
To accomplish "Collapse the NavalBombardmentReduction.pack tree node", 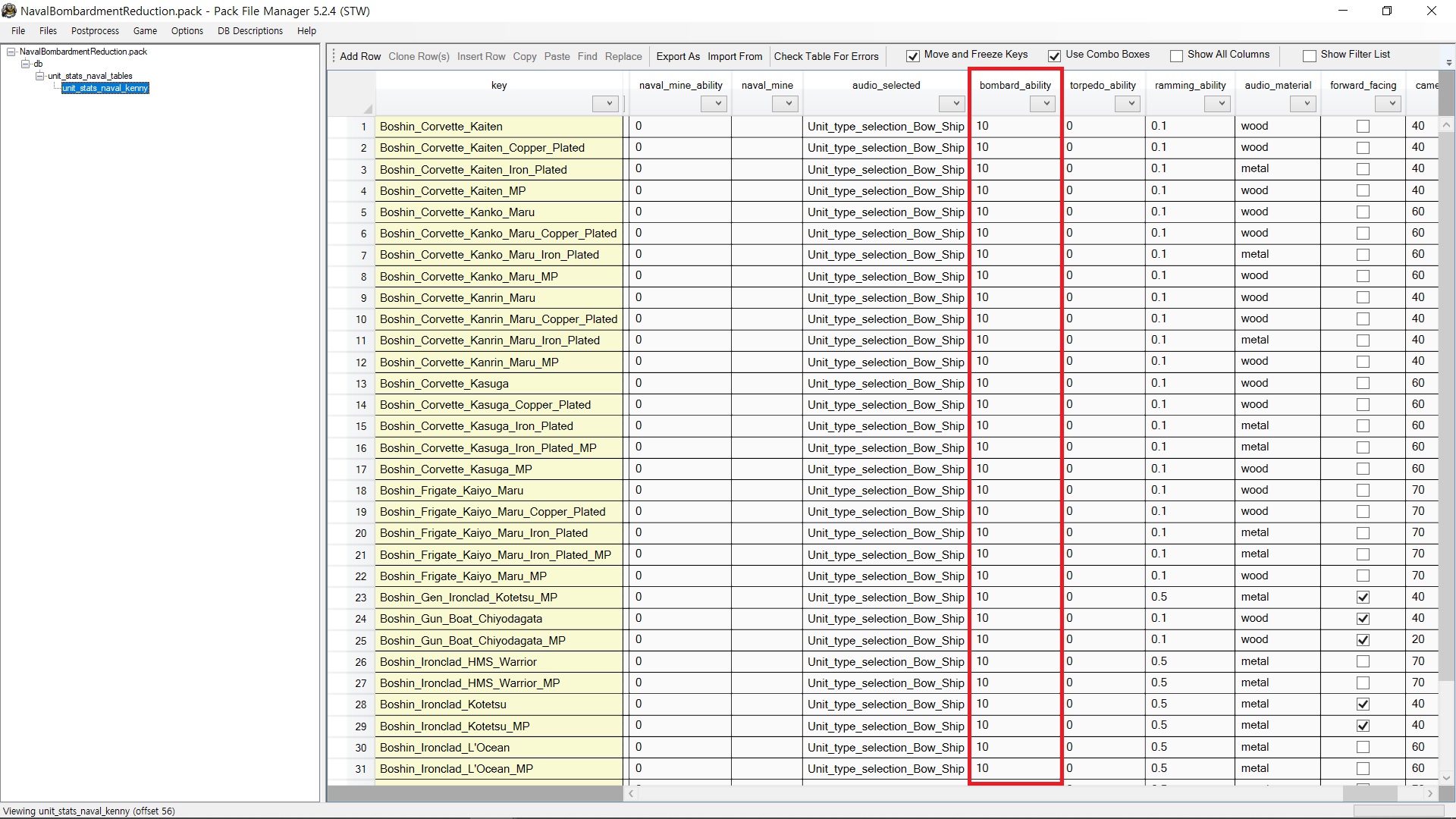I will tap(11, 52).
